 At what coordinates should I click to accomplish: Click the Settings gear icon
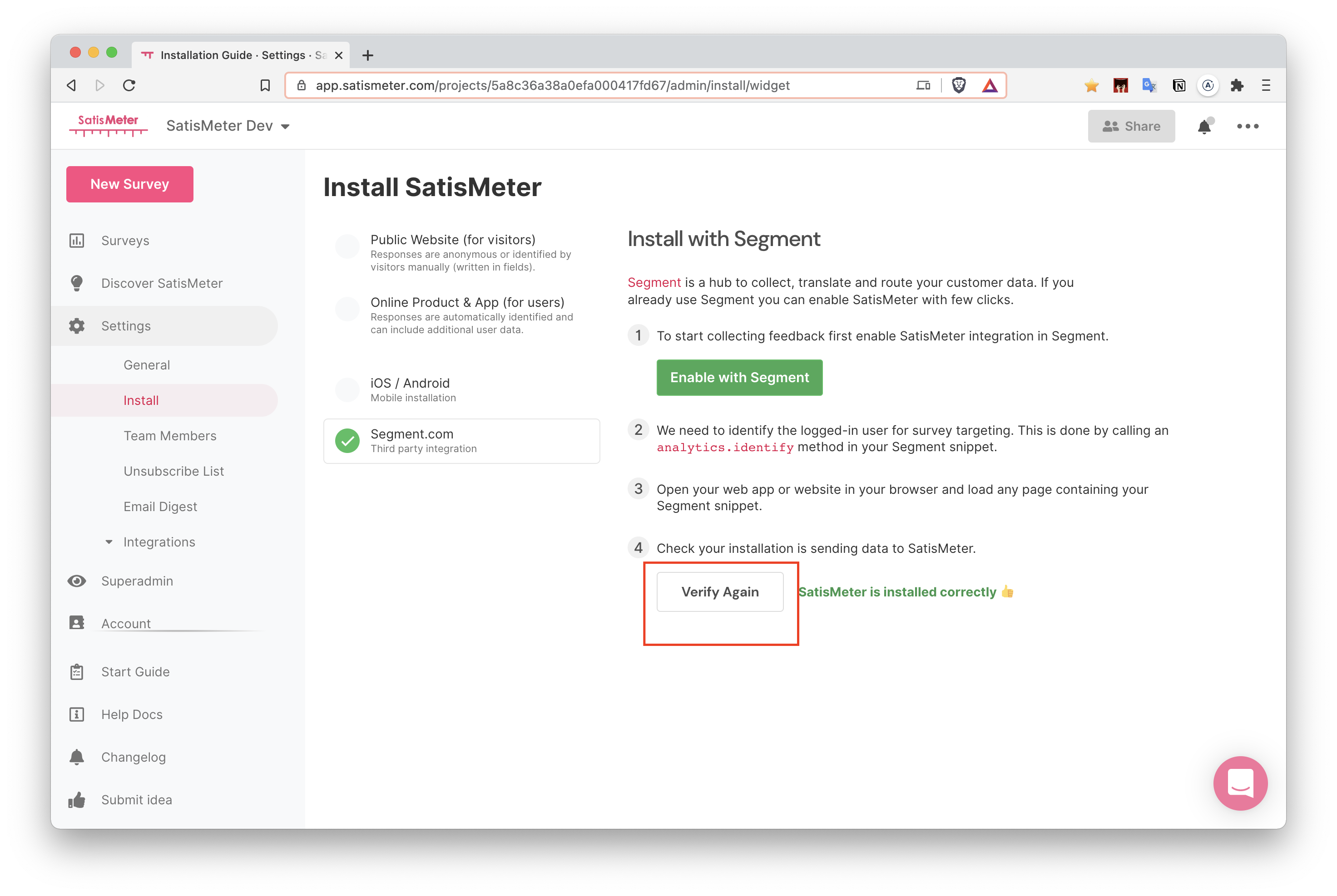[x=77, y=326]
